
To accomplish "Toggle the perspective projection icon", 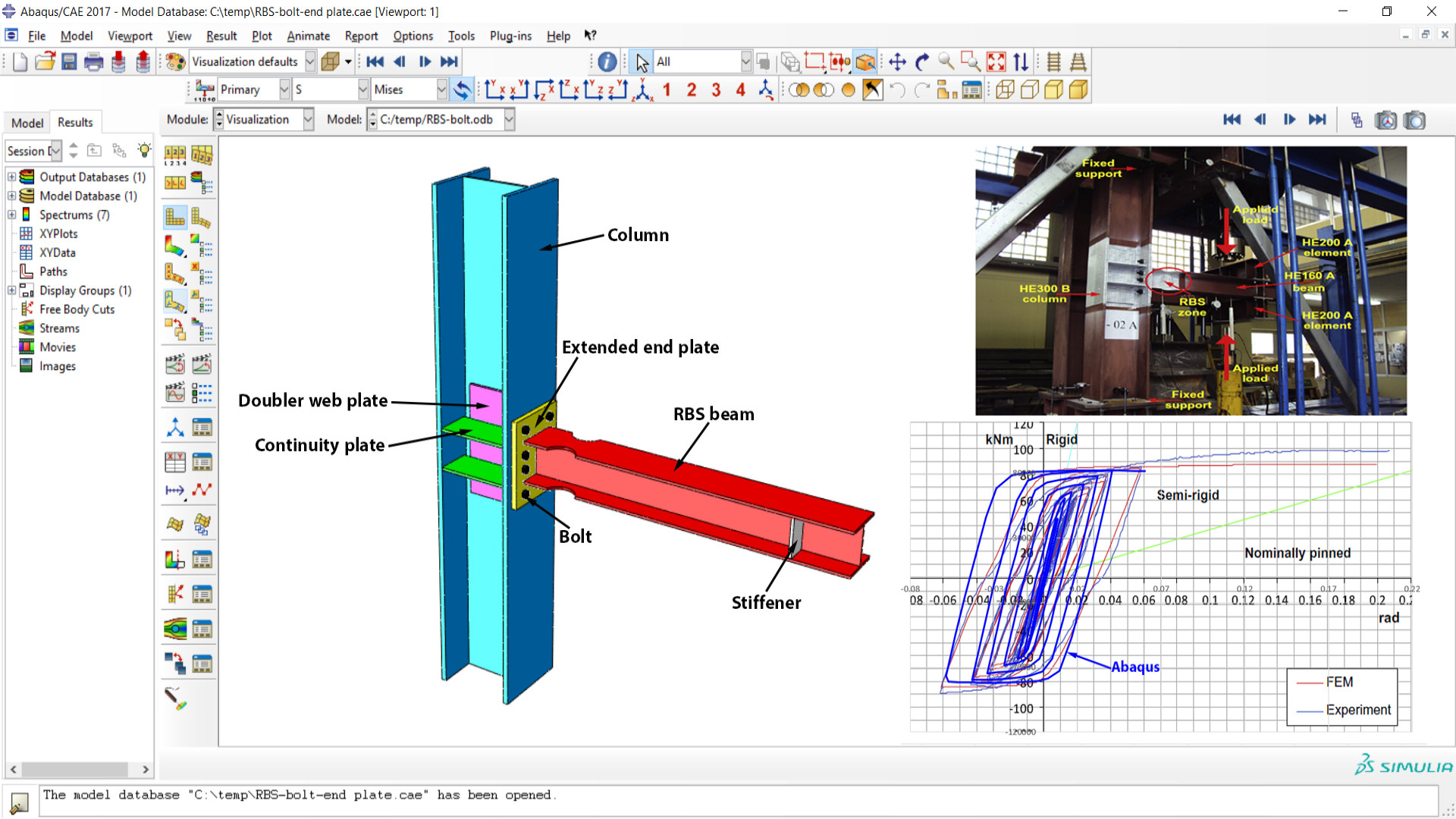I will click(1078, 62).
